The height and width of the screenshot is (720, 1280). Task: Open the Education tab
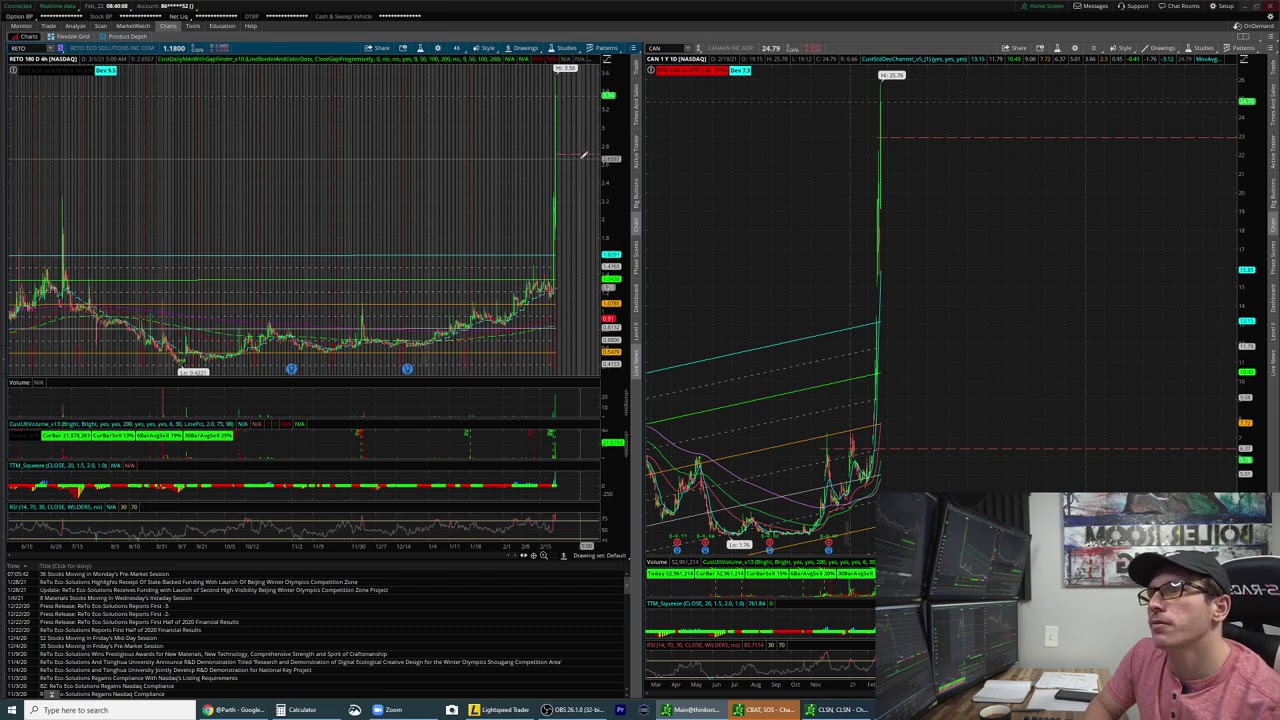[x=222, y=26]
